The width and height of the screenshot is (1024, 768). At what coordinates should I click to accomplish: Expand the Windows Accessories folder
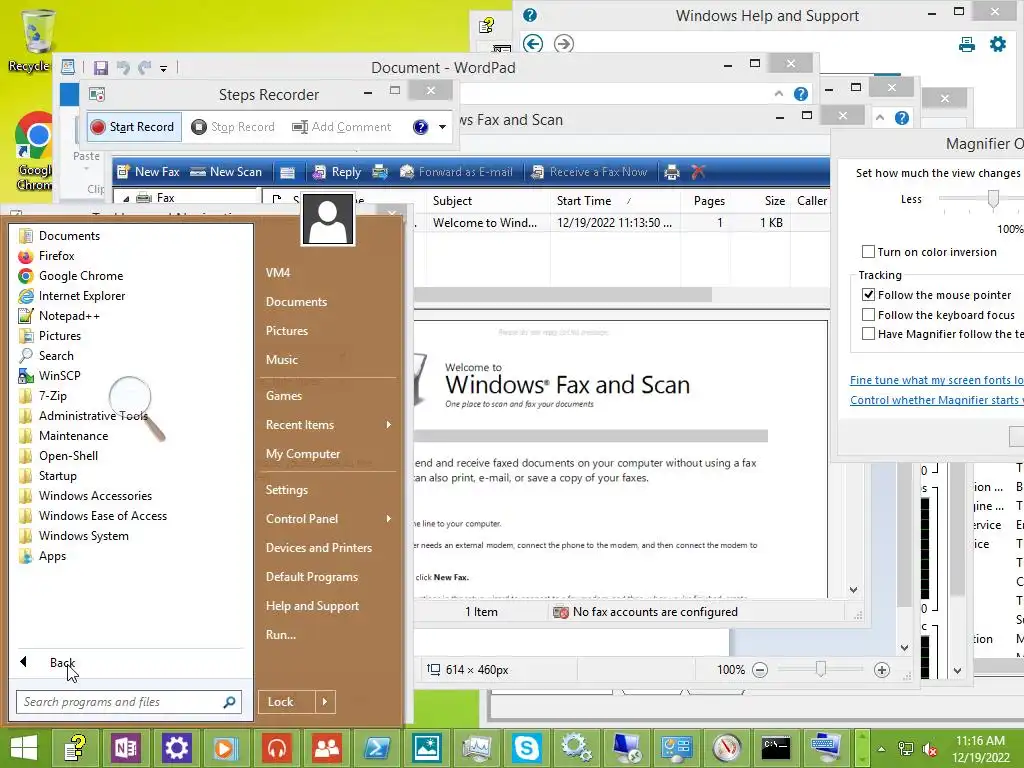coord(95,496)
